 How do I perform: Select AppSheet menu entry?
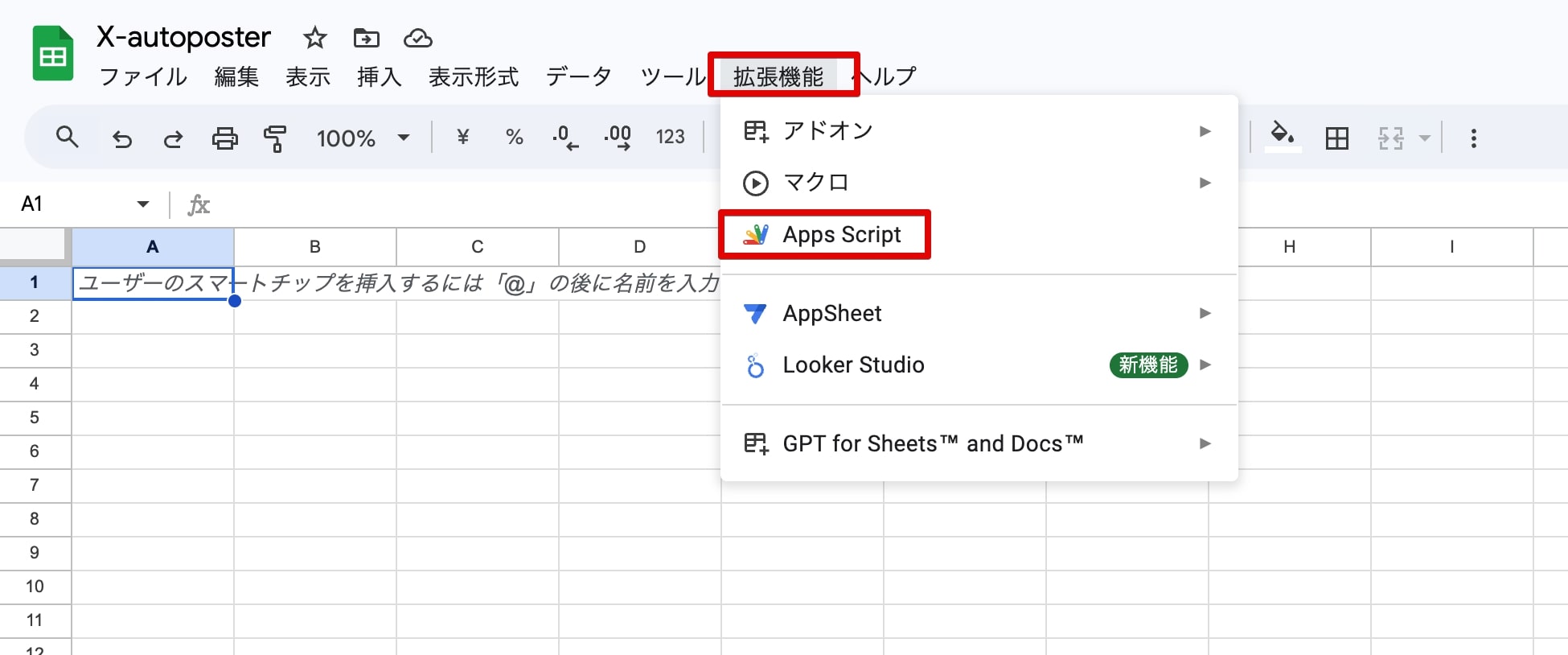click(x=979, y=313)
